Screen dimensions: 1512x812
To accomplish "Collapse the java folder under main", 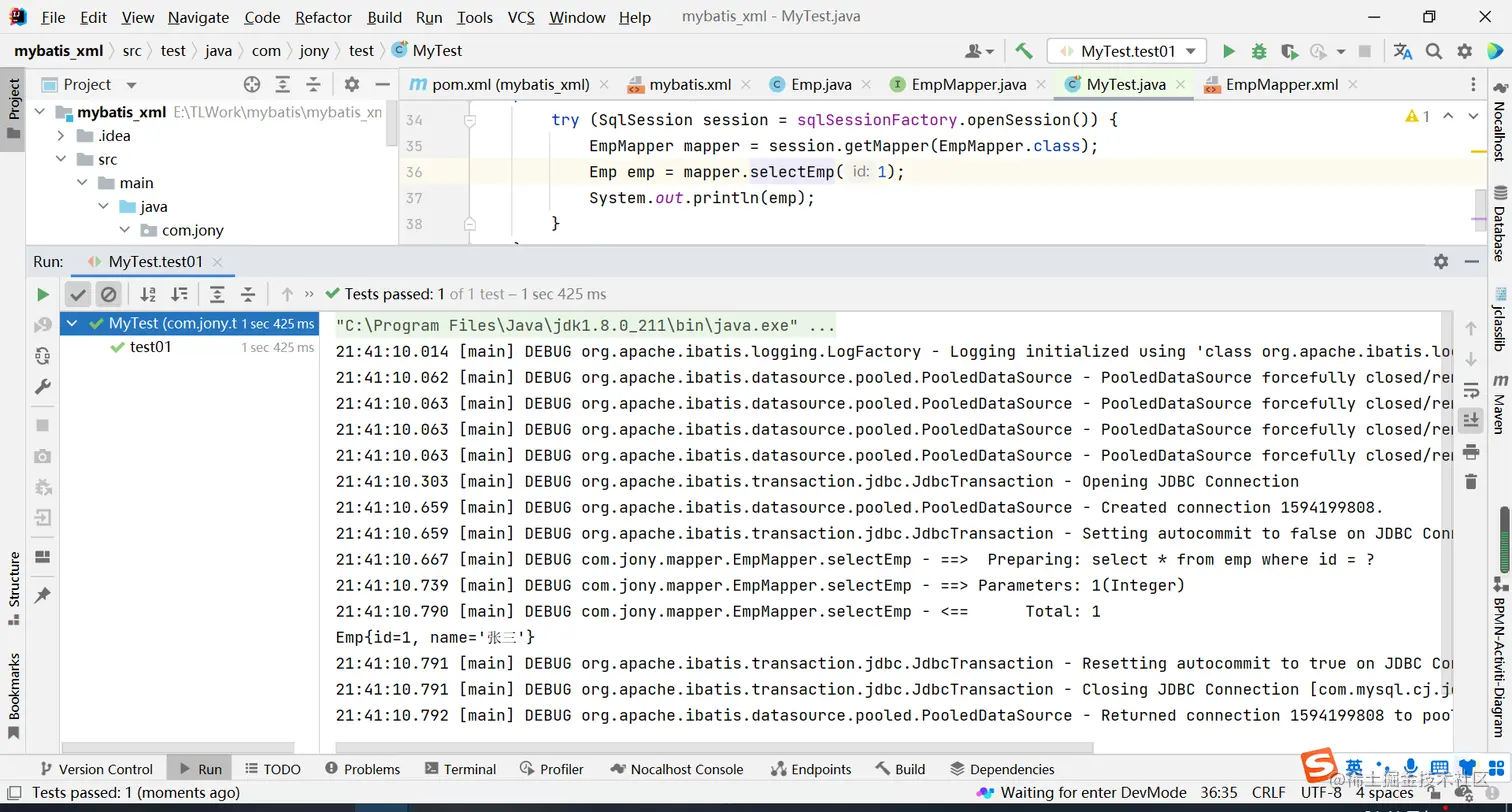I will pyautogui.click(x=103, y=207).
